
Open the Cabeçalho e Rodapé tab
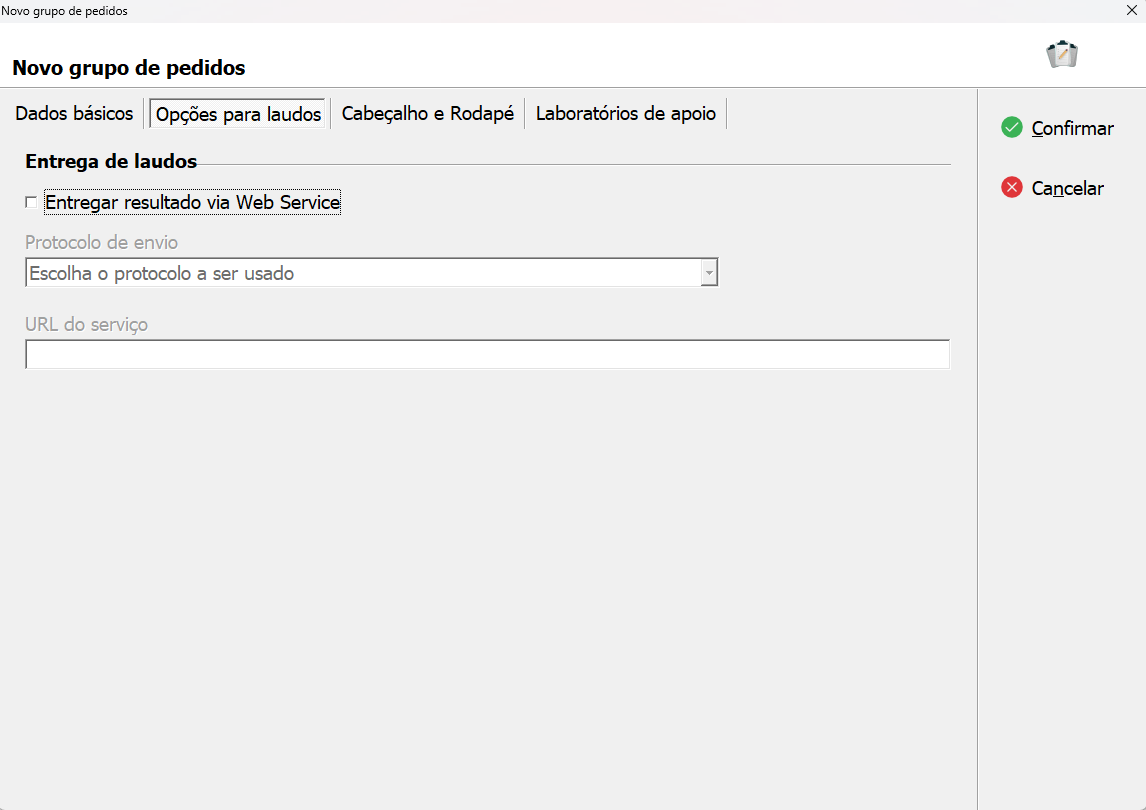tap(428, 113)
